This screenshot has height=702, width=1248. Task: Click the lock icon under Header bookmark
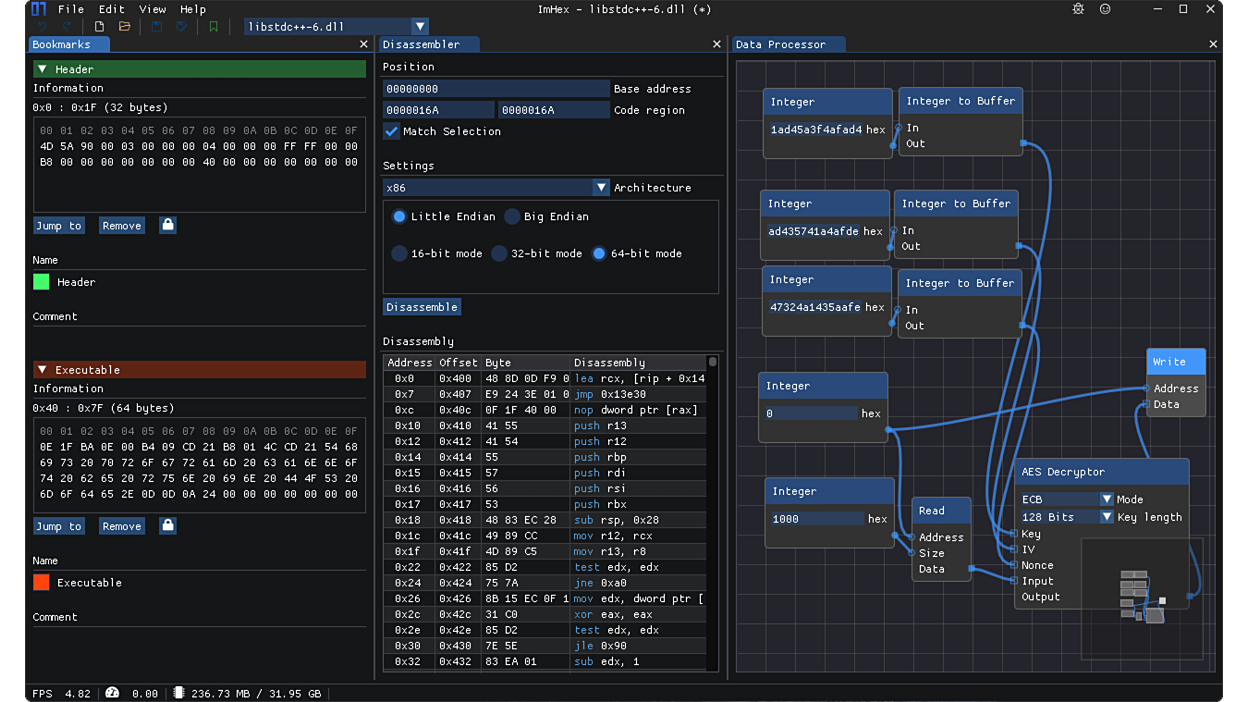pyautogui.click(x=168, y=225)
